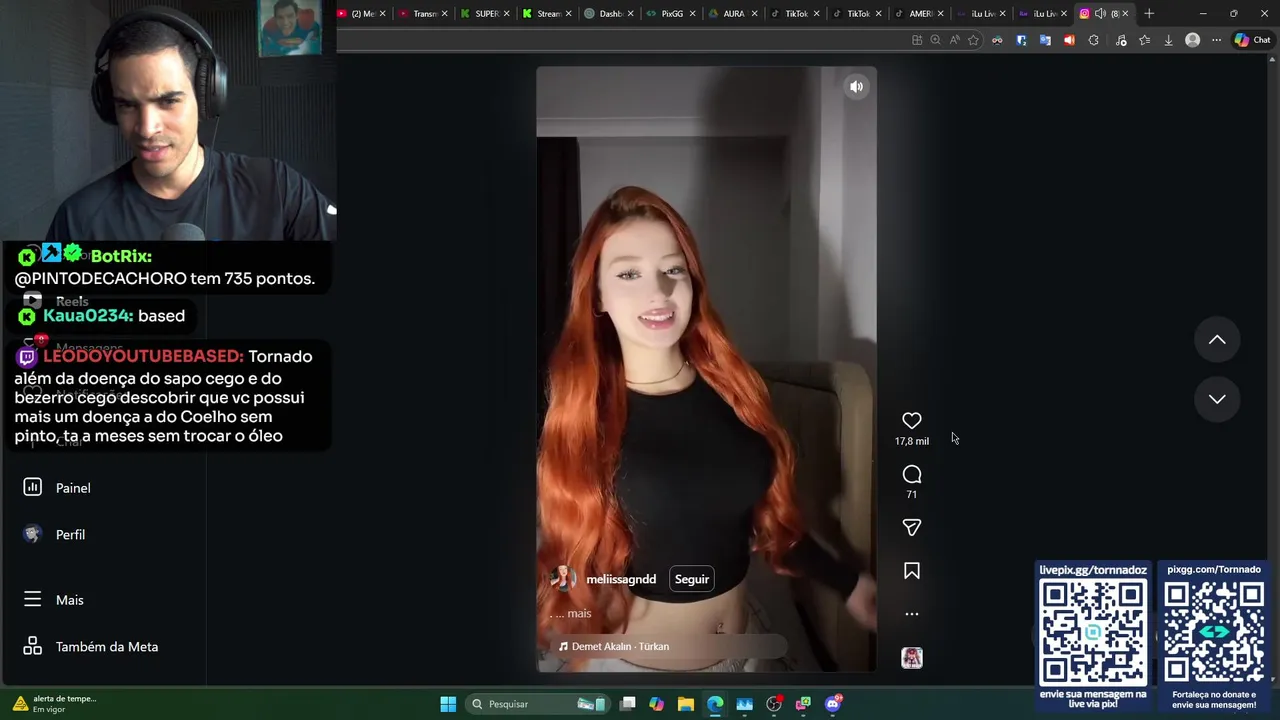Open the Edge downloads icon
This screenshot has width=1280, height=720.
pos(1168,40)
